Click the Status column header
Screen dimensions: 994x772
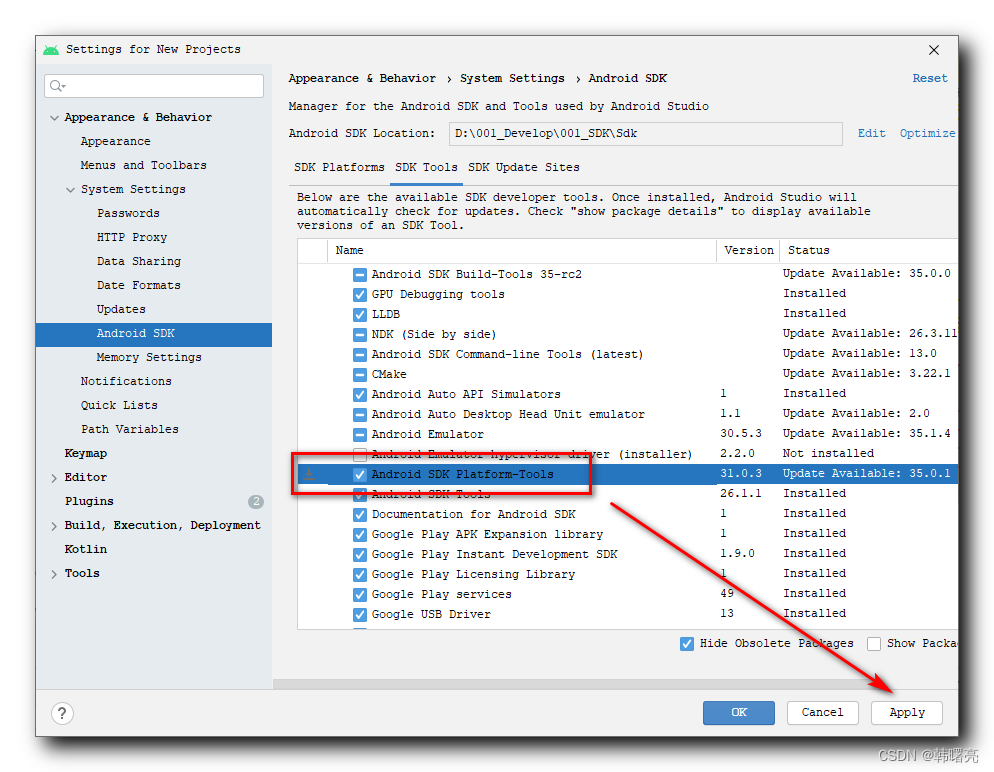[868, 250]
